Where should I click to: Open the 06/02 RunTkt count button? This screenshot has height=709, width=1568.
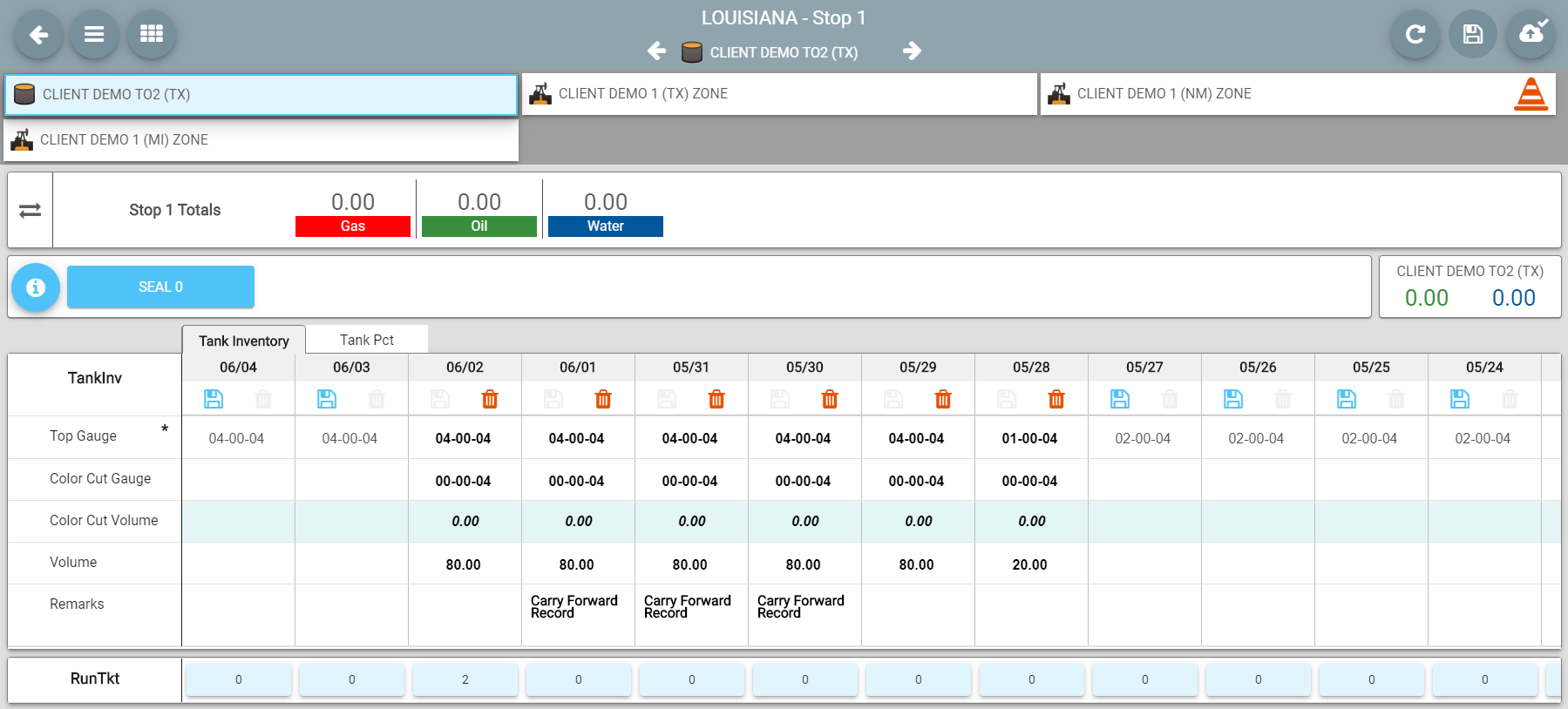pos(465,679)
